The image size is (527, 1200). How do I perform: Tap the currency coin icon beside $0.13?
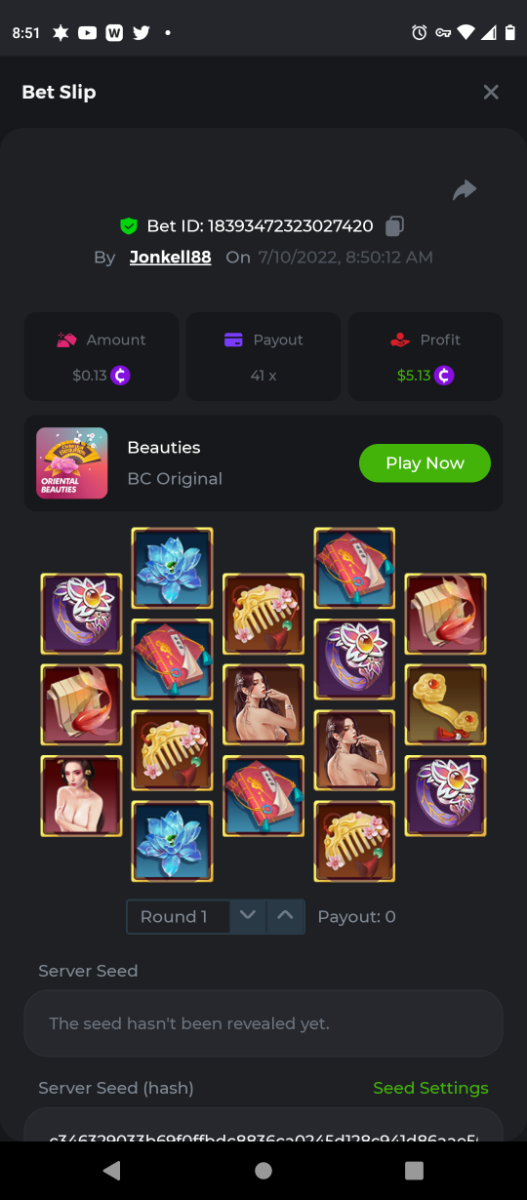[122, 376]
